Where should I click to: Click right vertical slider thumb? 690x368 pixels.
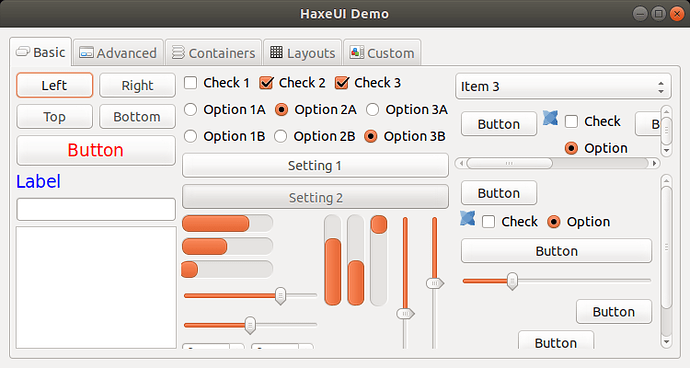(435, 283)
